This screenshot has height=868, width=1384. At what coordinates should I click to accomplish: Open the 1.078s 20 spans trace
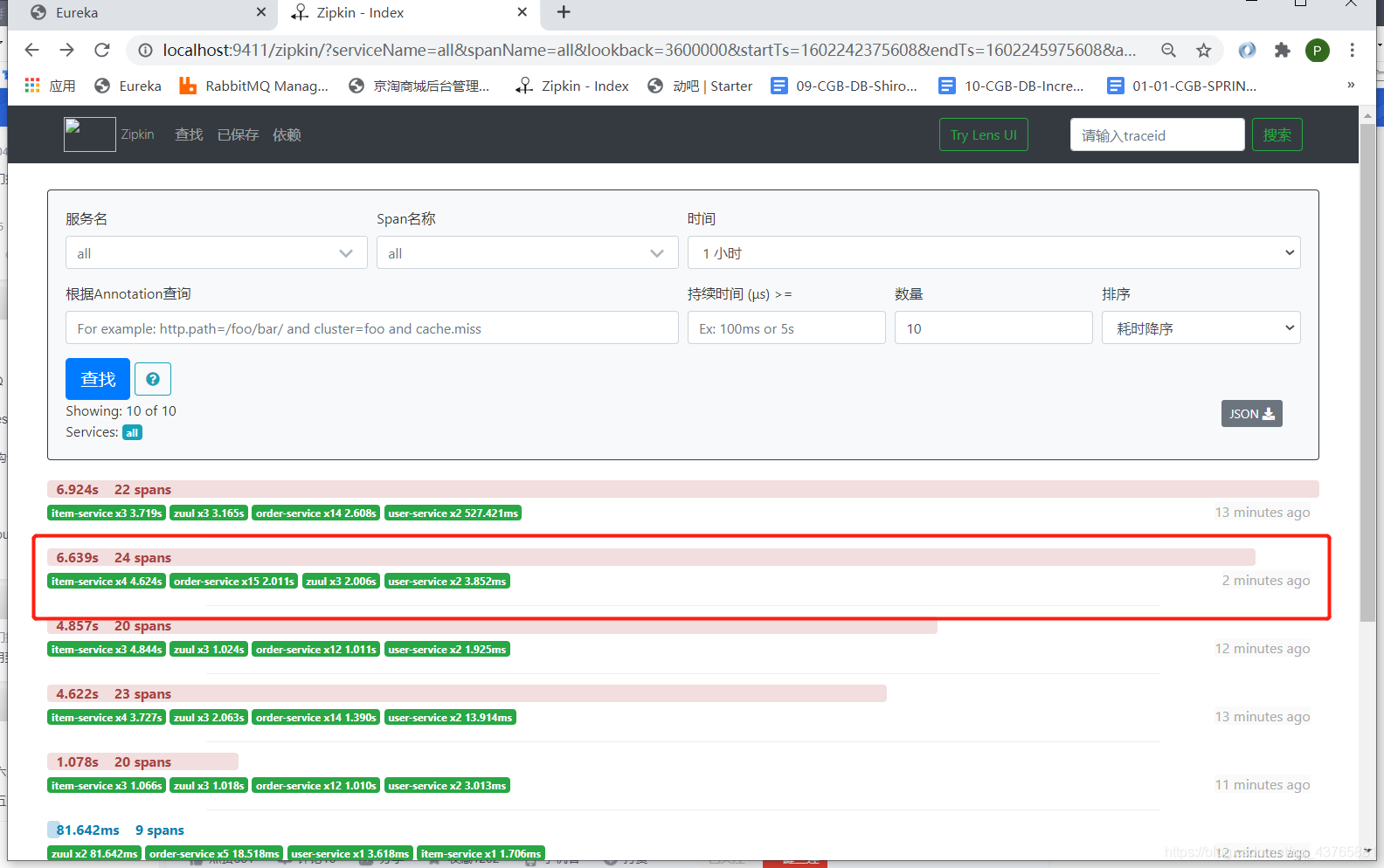142,761
